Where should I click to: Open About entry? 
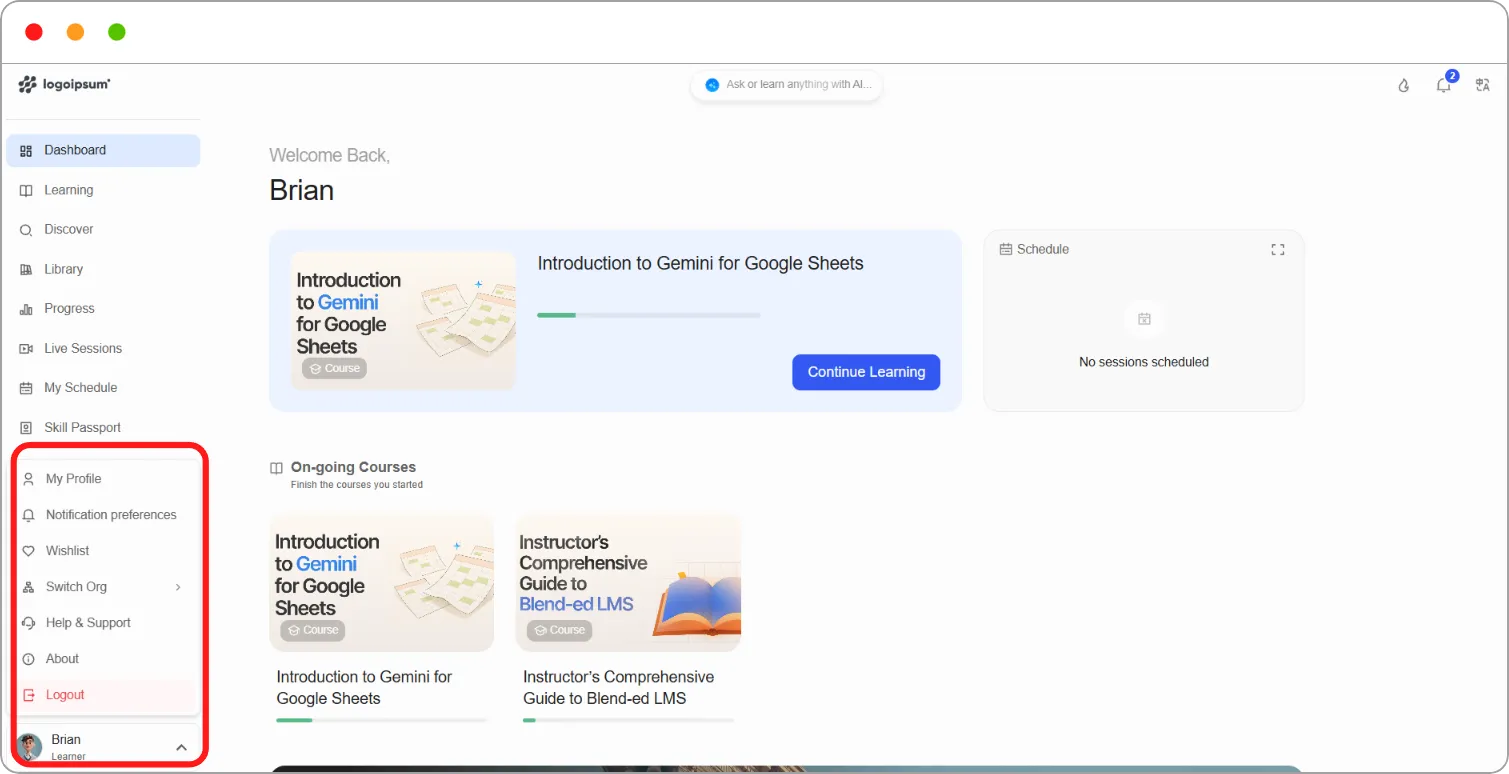coord(104,659)
